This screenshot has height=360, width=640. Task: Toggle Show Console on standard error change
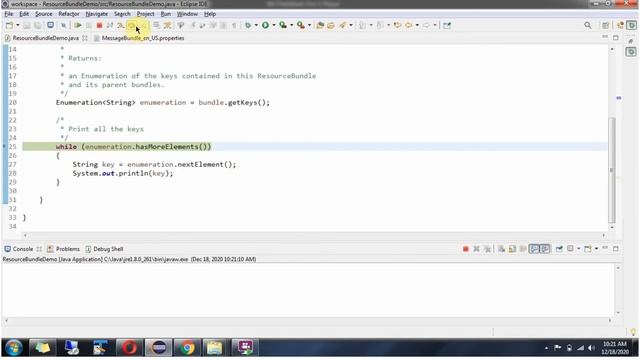[545, 249]
